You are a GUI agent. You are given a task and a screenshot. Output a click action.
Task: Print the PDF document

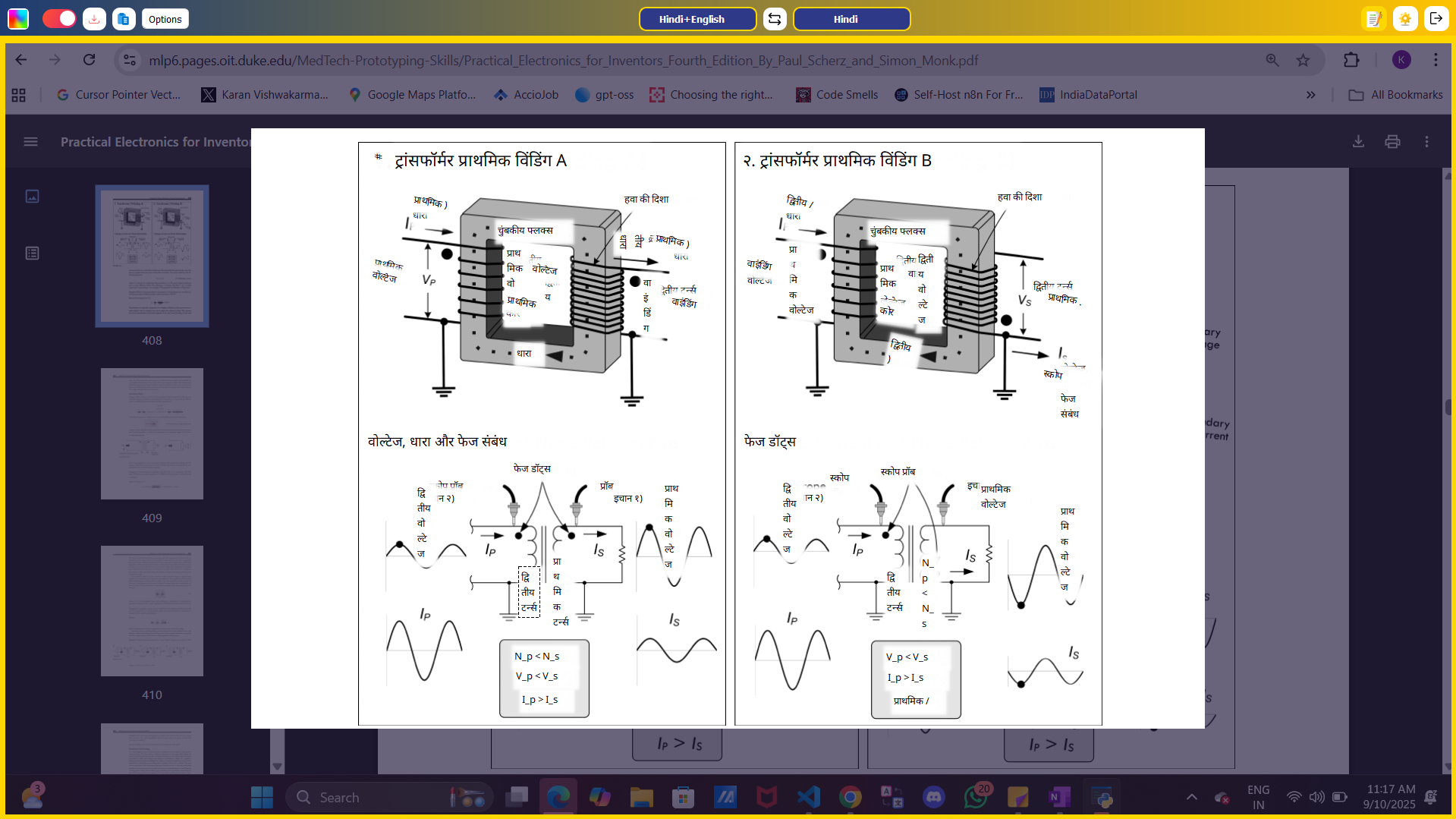(1392, 142)
